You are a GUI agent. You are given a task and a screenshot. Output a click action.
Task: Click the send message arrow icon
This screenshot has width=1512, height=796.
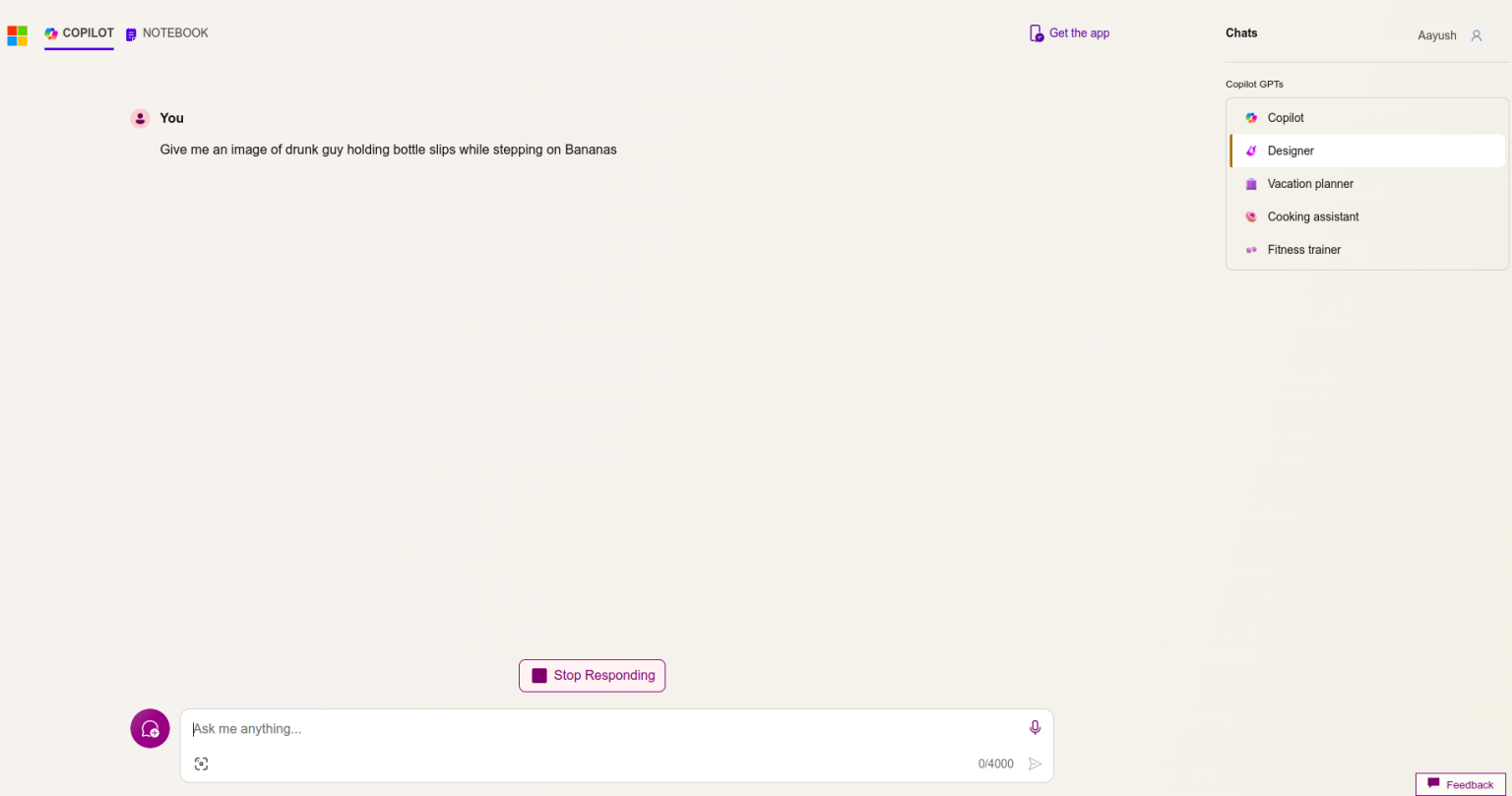[x=1035, y=764]
